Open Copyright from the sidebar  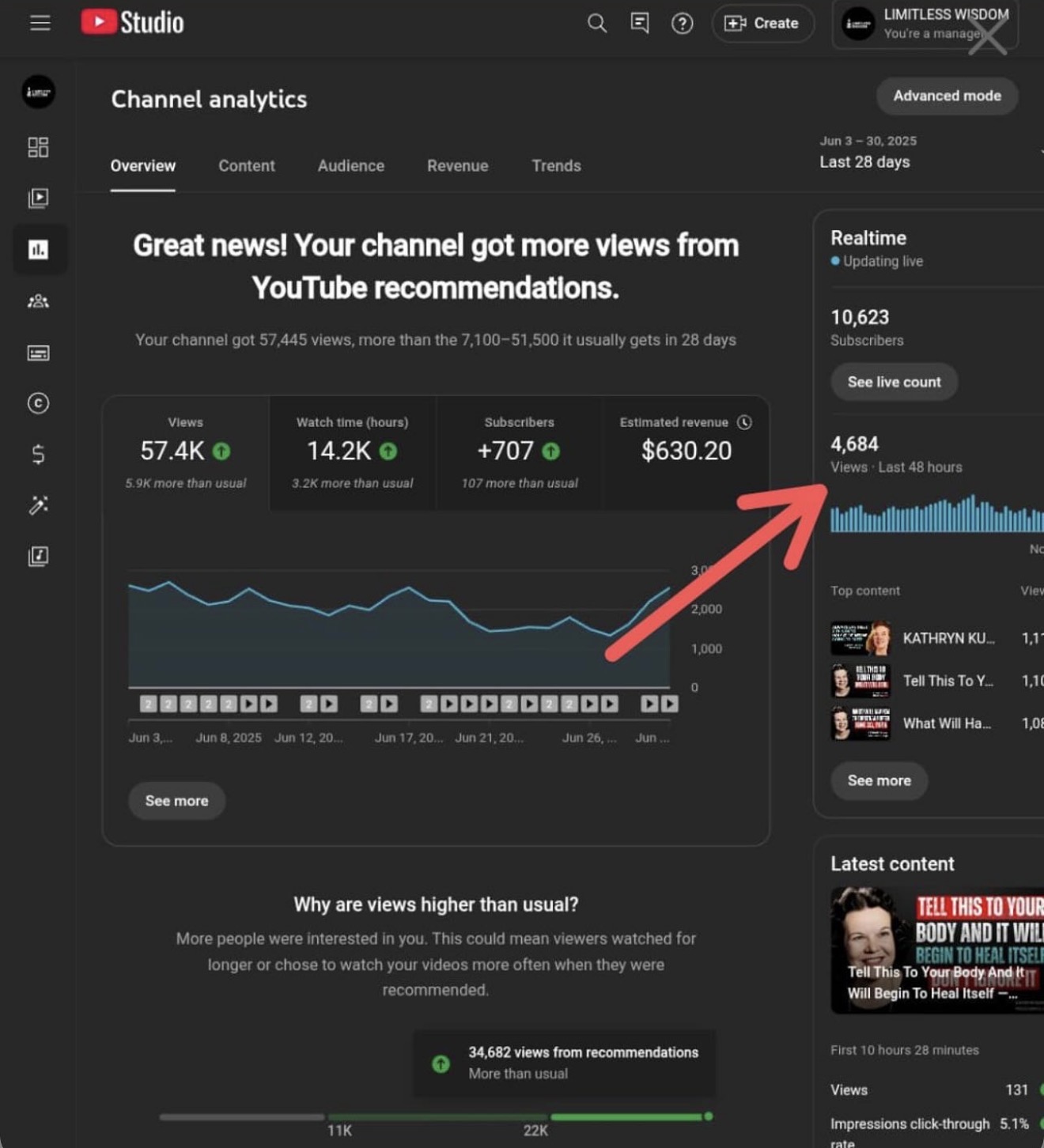tap(38, 403)
